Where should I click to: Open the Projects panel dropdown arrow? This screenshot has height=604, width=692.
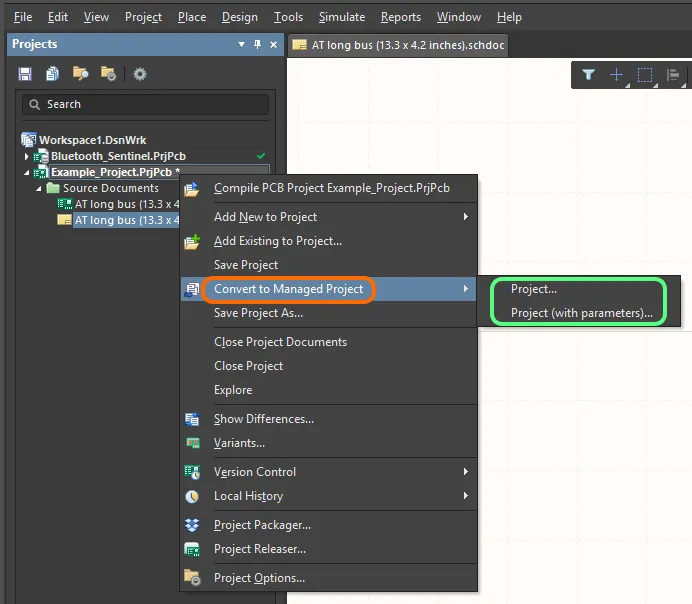[241, 44]
